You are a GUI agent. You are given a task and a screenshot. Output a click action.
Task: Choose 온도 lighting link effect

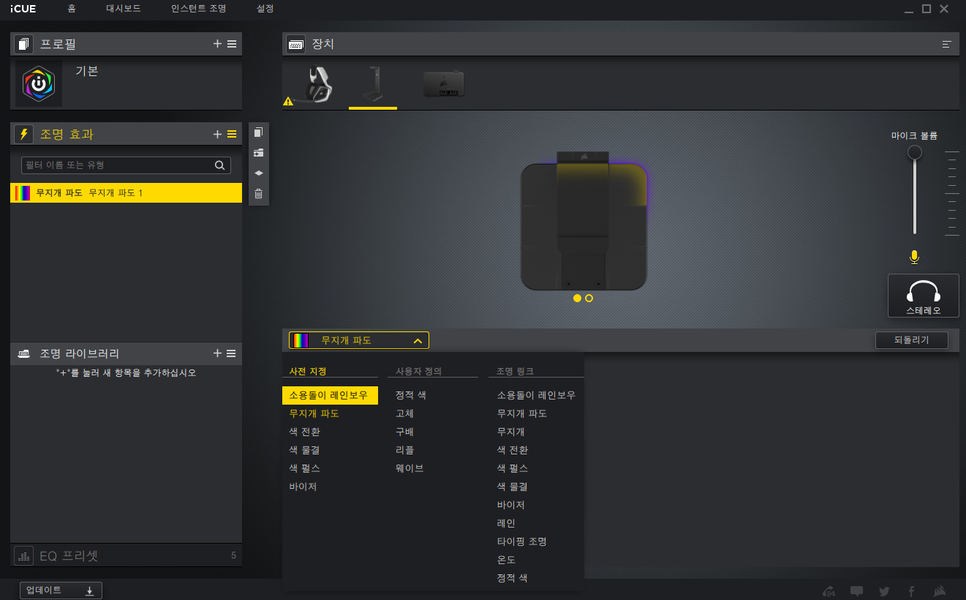pos(506,560)
